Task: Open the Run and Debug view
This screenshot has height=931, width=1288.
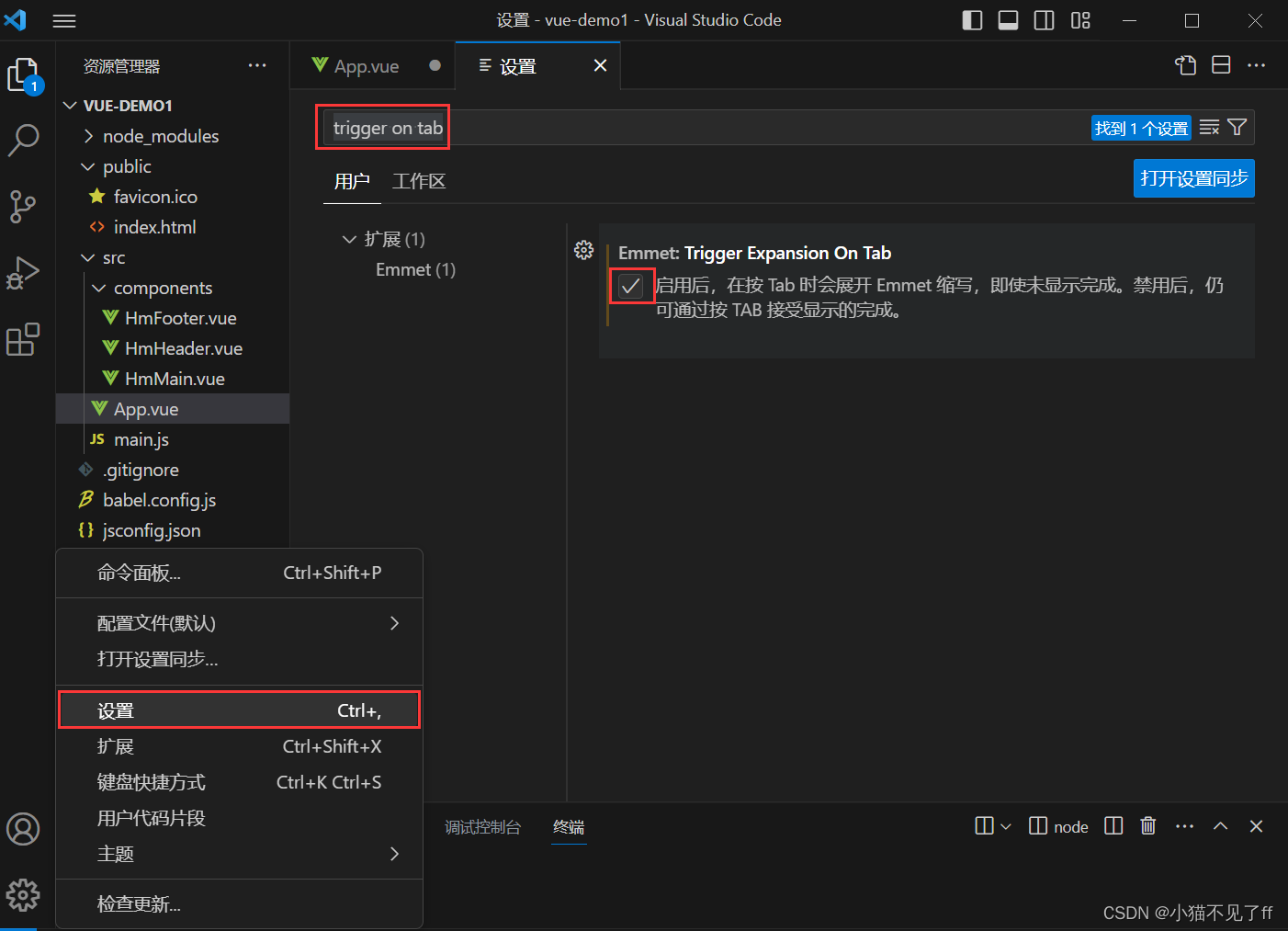Action: click(23, 273)
